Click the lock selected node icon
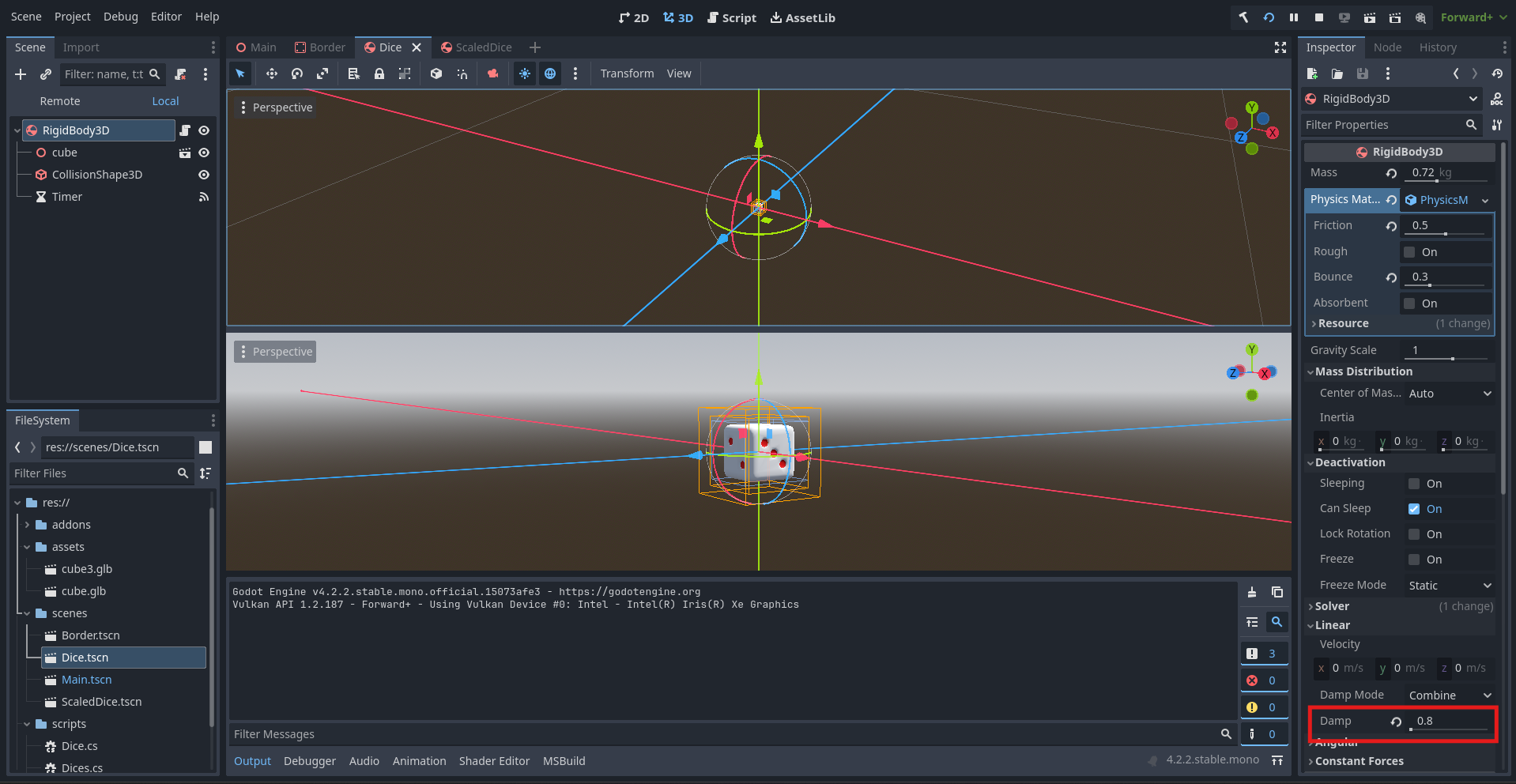1516x784 pixels. click(x=379, y=73)
